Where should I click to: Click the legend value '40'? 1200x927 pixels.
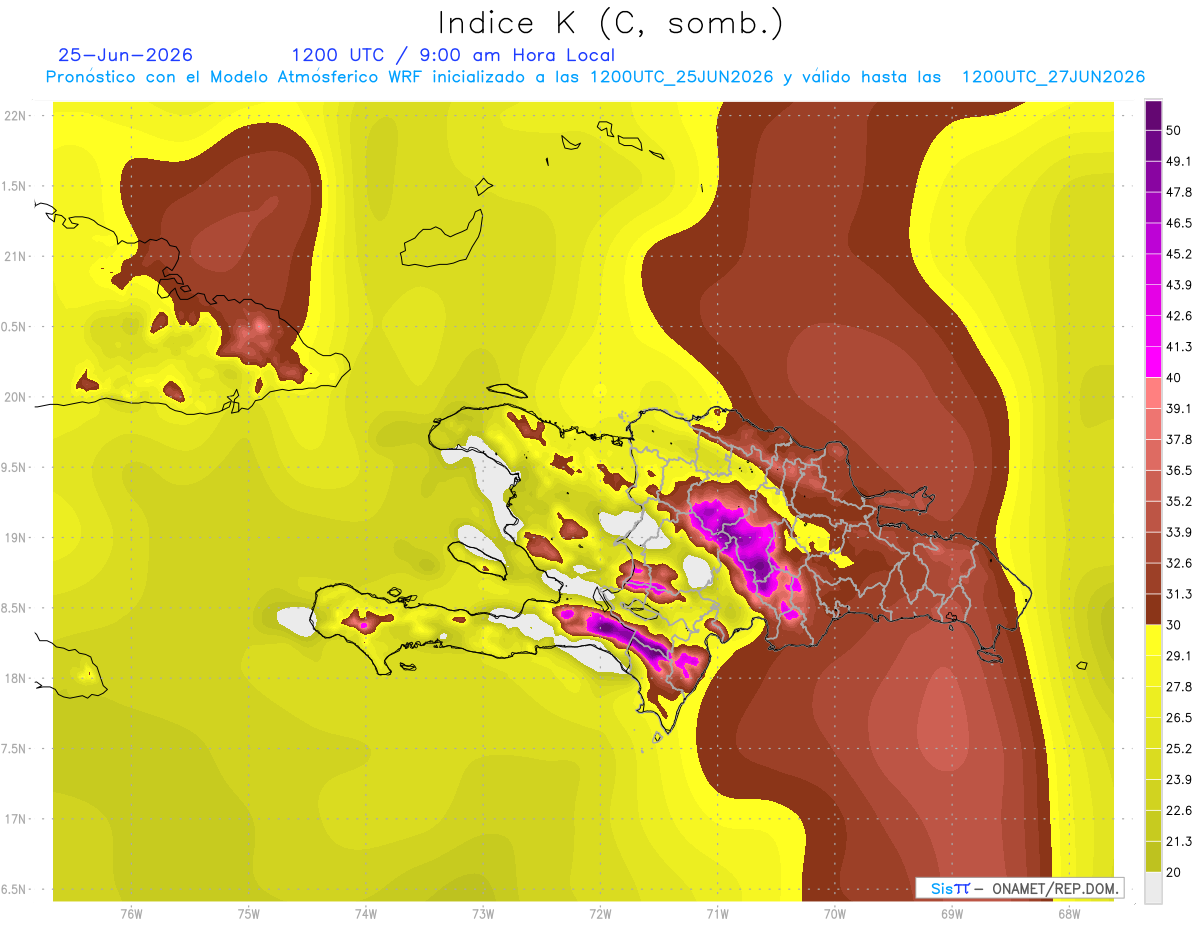1174,378
